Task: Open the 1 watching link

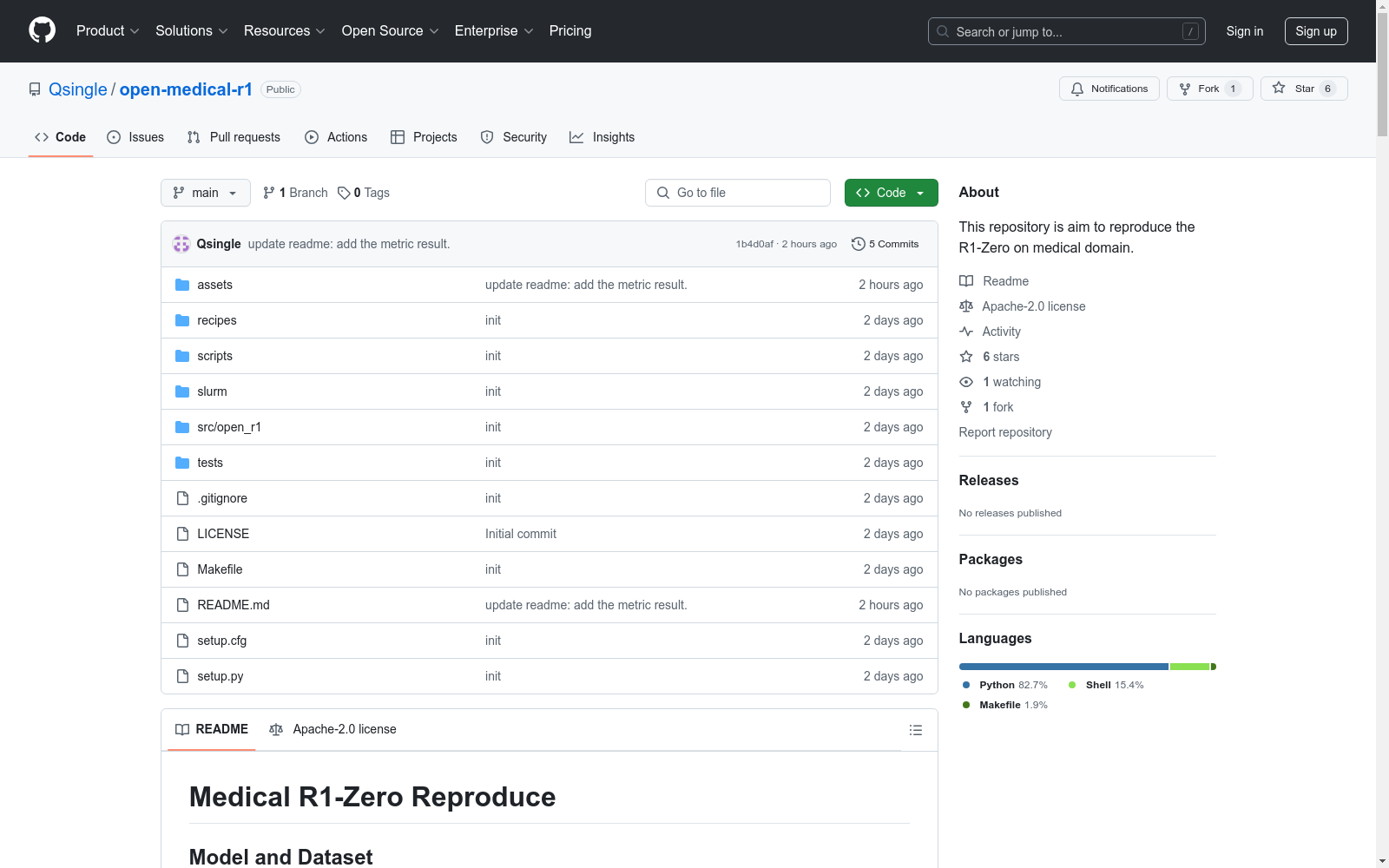Action: click(x=1011, y=382)
